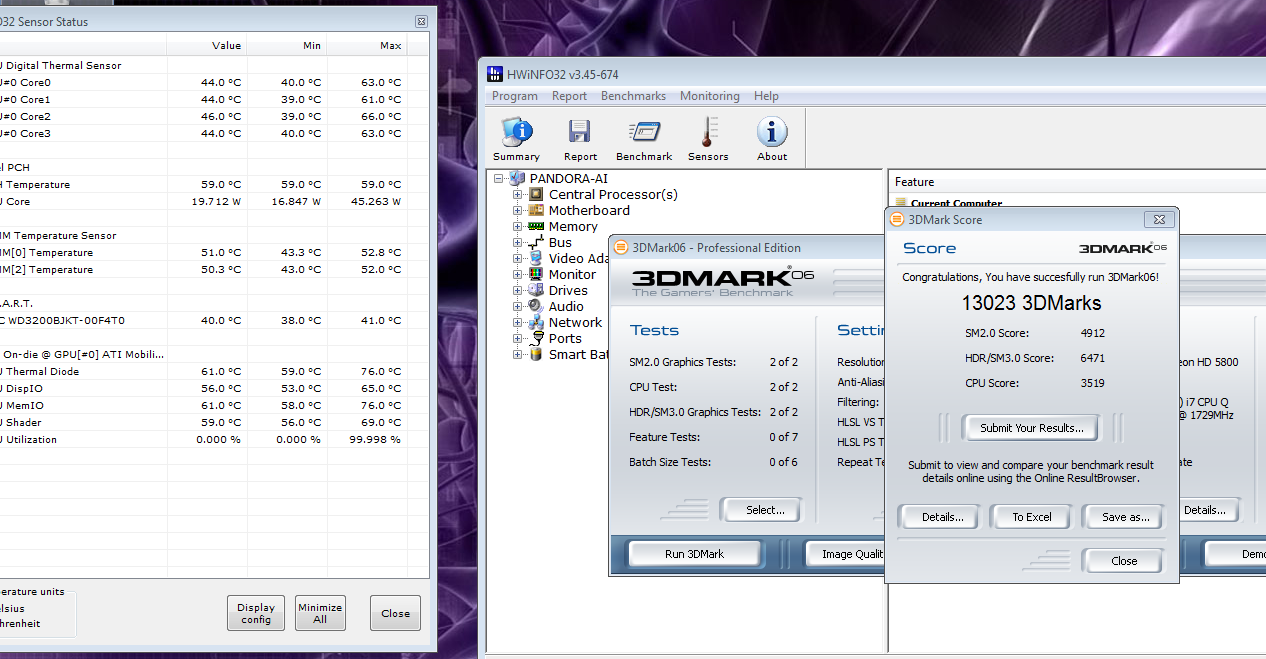Image resolution: width=1266 pixels, height=659 pixels.
Task: Expand the Memory tree node
Action: click(518, 226)
